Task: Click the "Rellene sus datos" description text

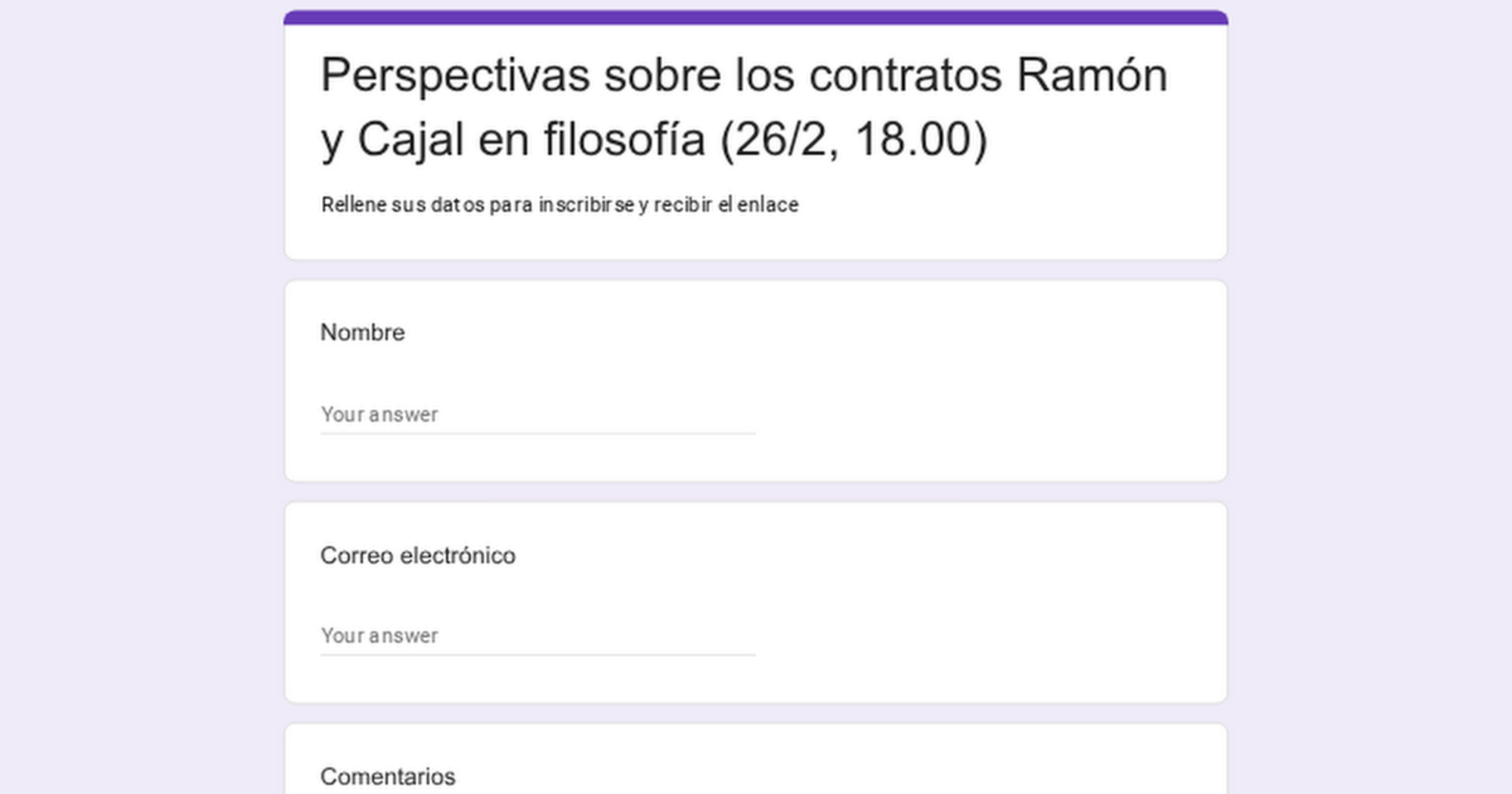Action: pyautogui.click(x=559, y=205)
